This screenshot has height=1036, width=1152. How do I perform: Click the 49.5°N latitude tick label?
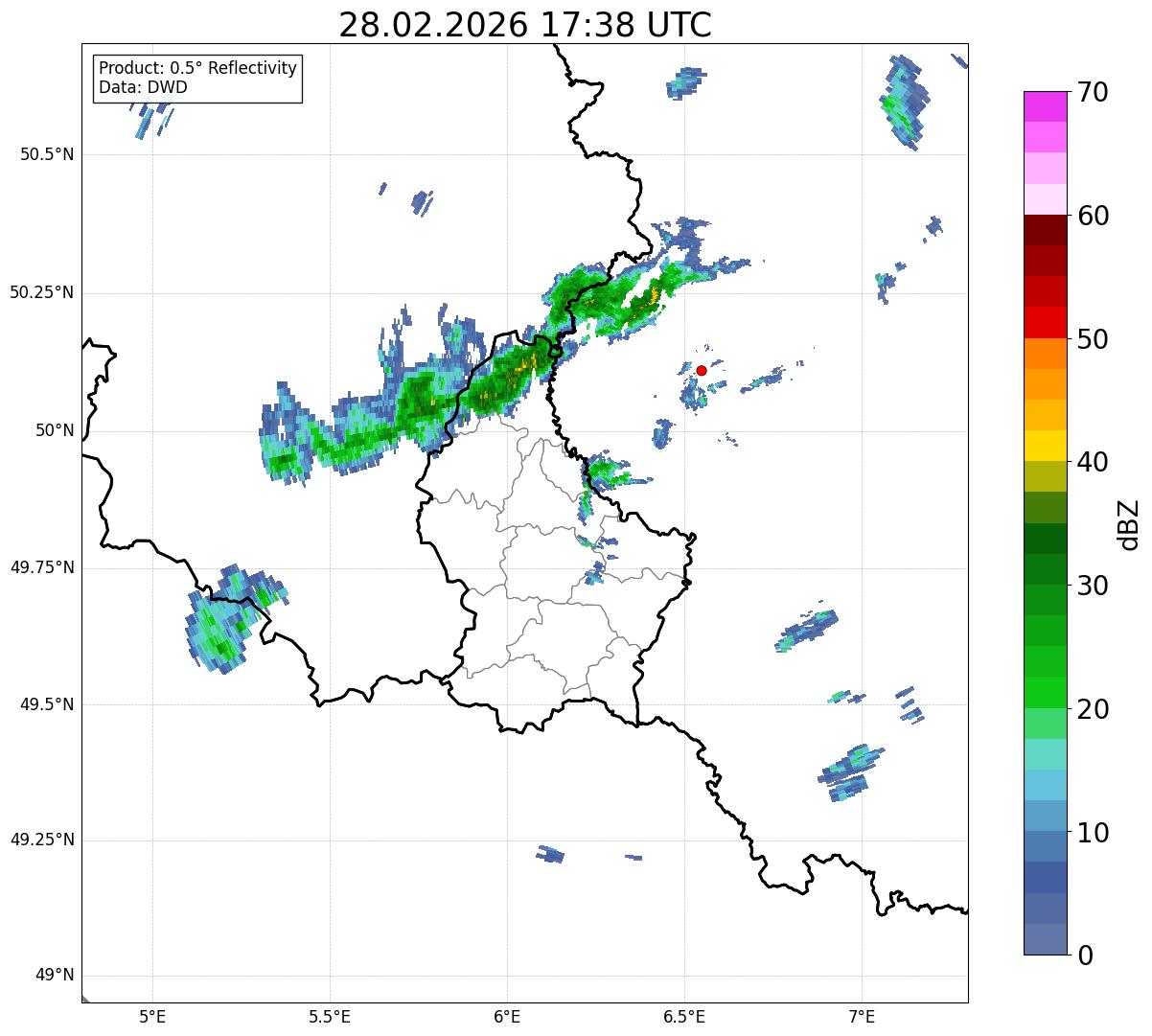(x=46, y=705)
